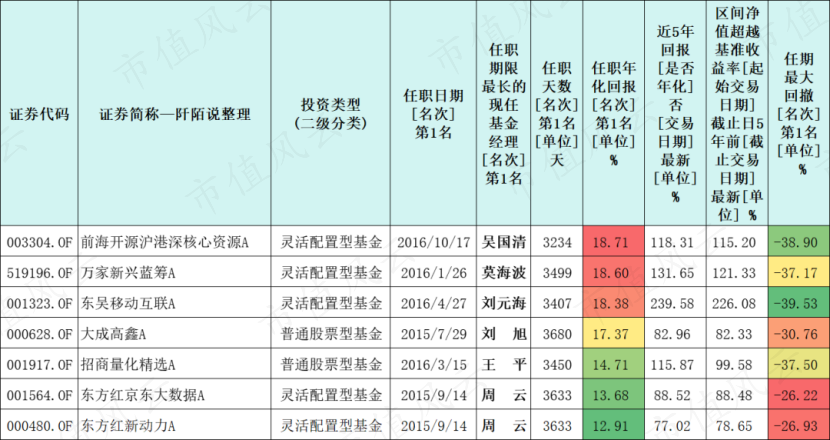Click the 证券简称—阡陌说整理 header cell

pos(175,113)
